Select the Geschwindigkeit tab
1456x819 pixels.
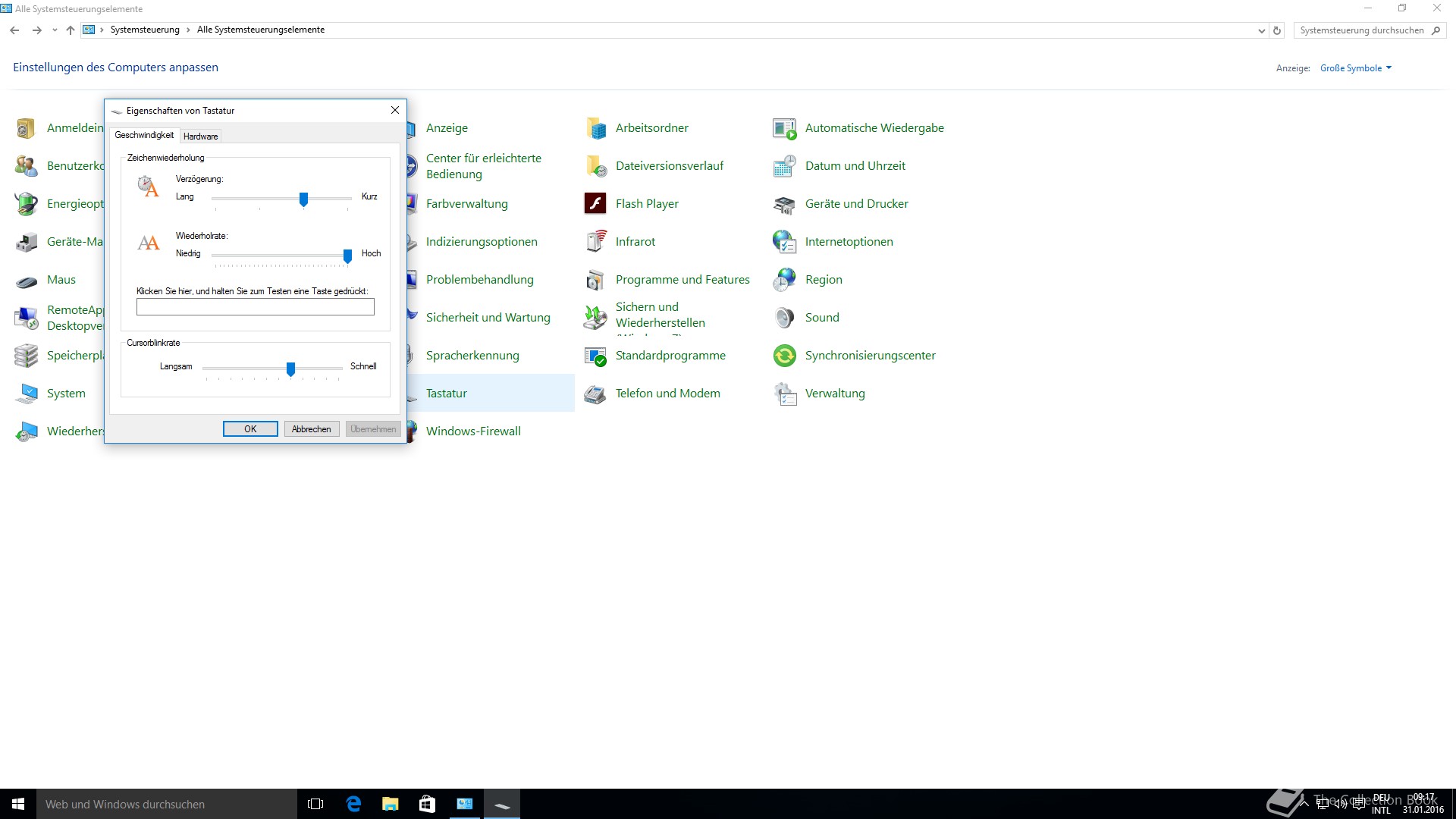(144, 135)
